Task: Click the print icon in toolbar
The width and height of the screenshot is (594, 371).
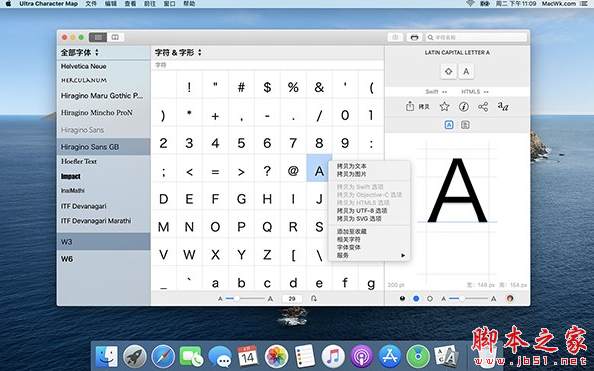Action: pyautogui.click(x=414, y=37)
